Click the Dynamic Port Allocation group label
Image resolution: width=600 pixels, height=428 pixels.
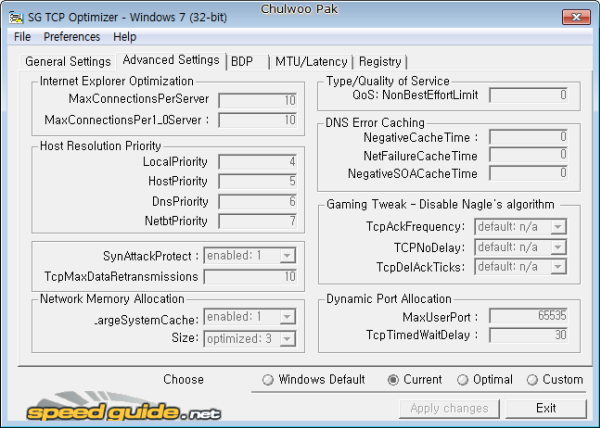[x=389, y=299]
